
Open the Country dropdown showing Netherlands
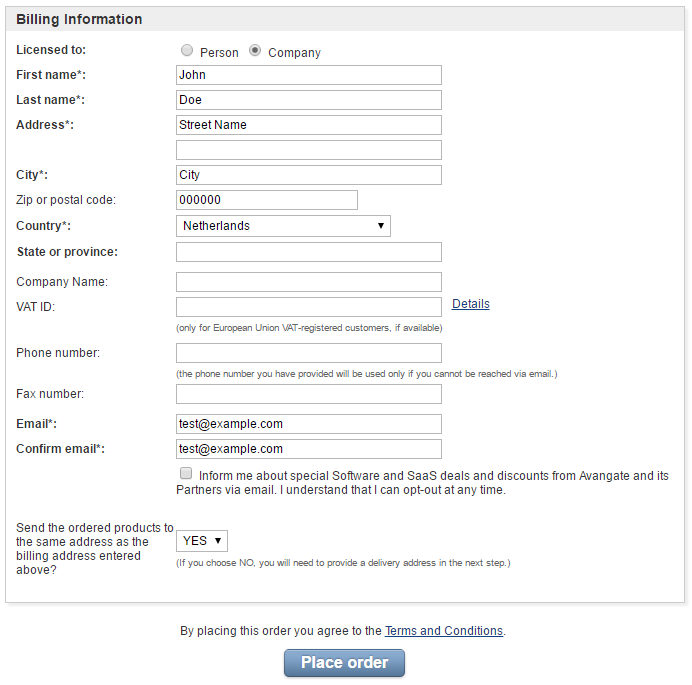coord(283,226)
